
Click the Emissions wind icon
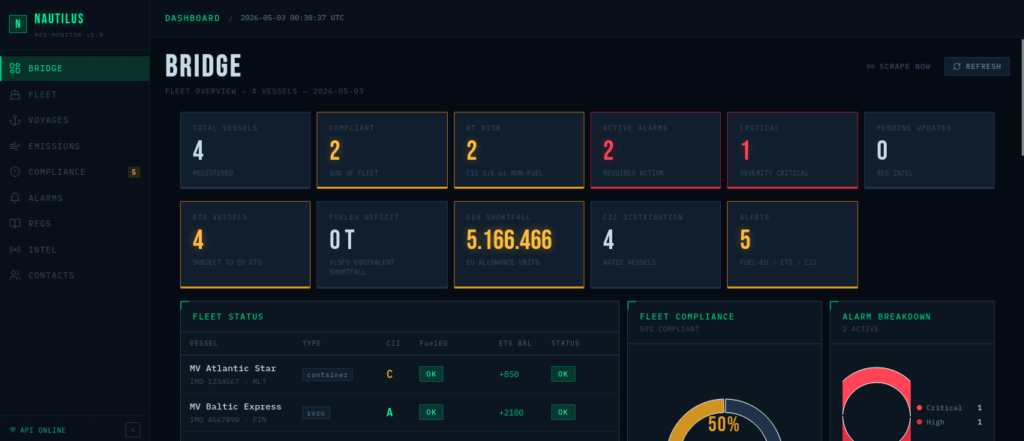pos(15,146)
